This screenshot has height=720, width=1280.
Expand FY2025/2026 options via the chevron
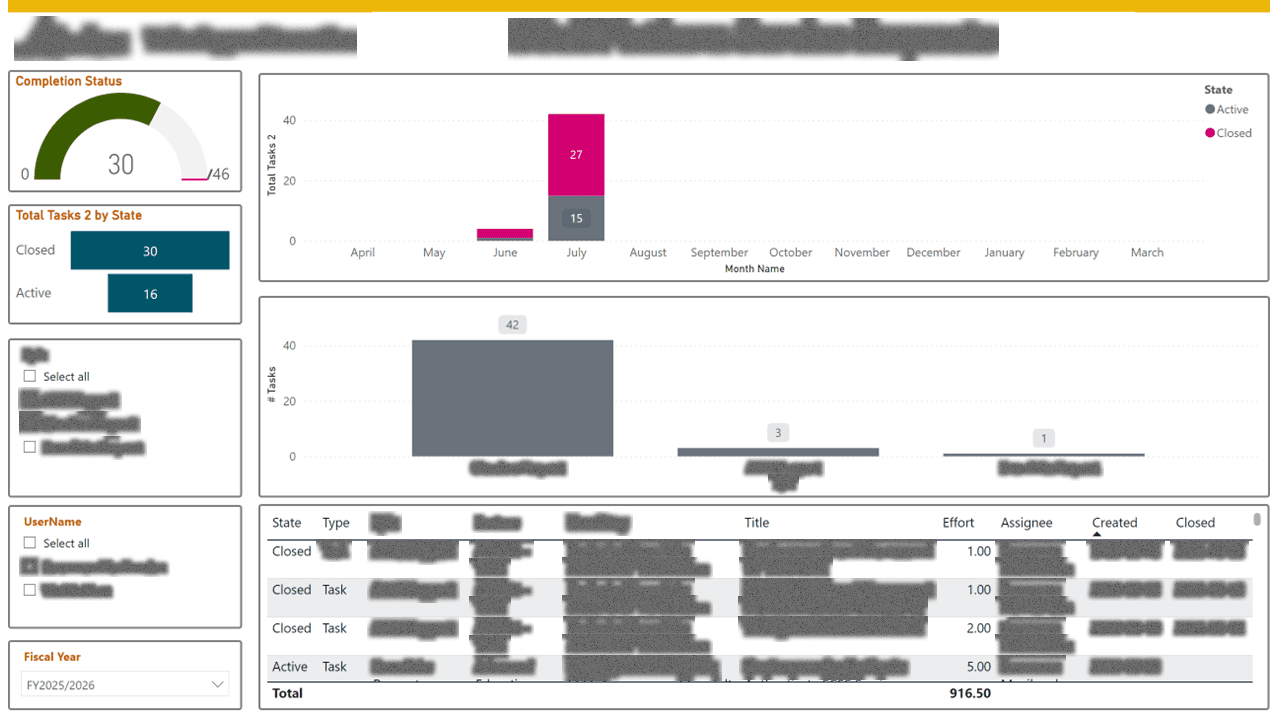pos(218,684)
